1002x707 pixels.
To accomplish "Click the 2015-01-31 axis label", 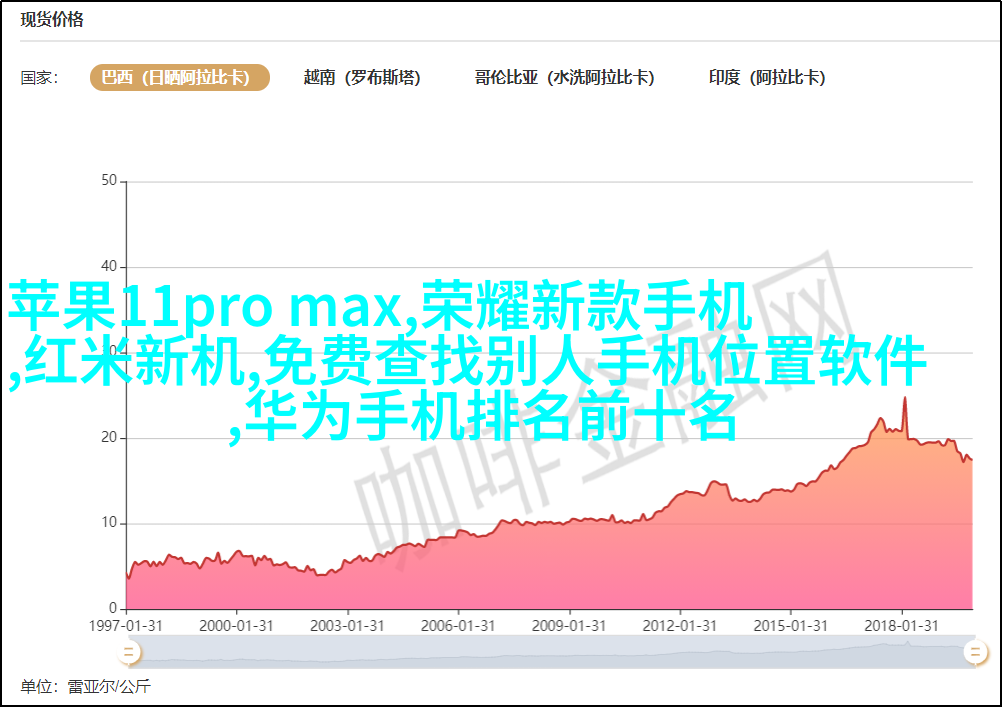I will 790,626.
